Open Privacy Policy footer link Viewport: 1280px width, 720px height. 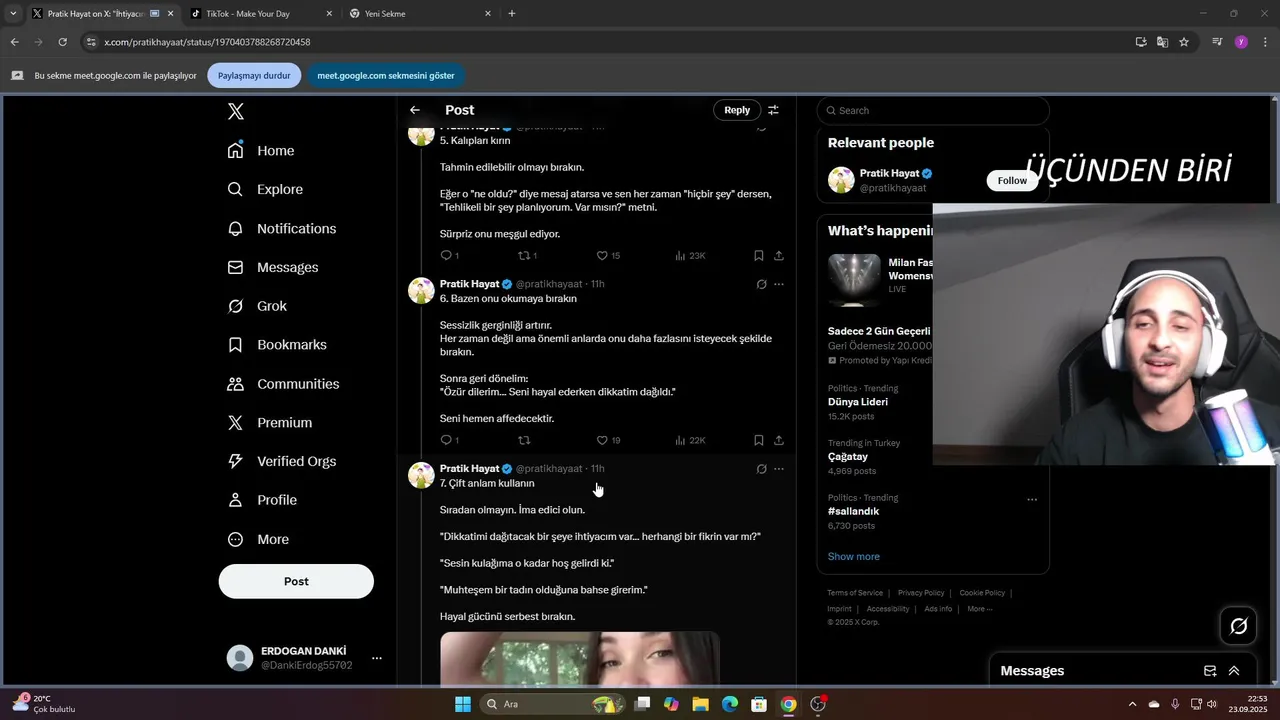click(921, 593)
